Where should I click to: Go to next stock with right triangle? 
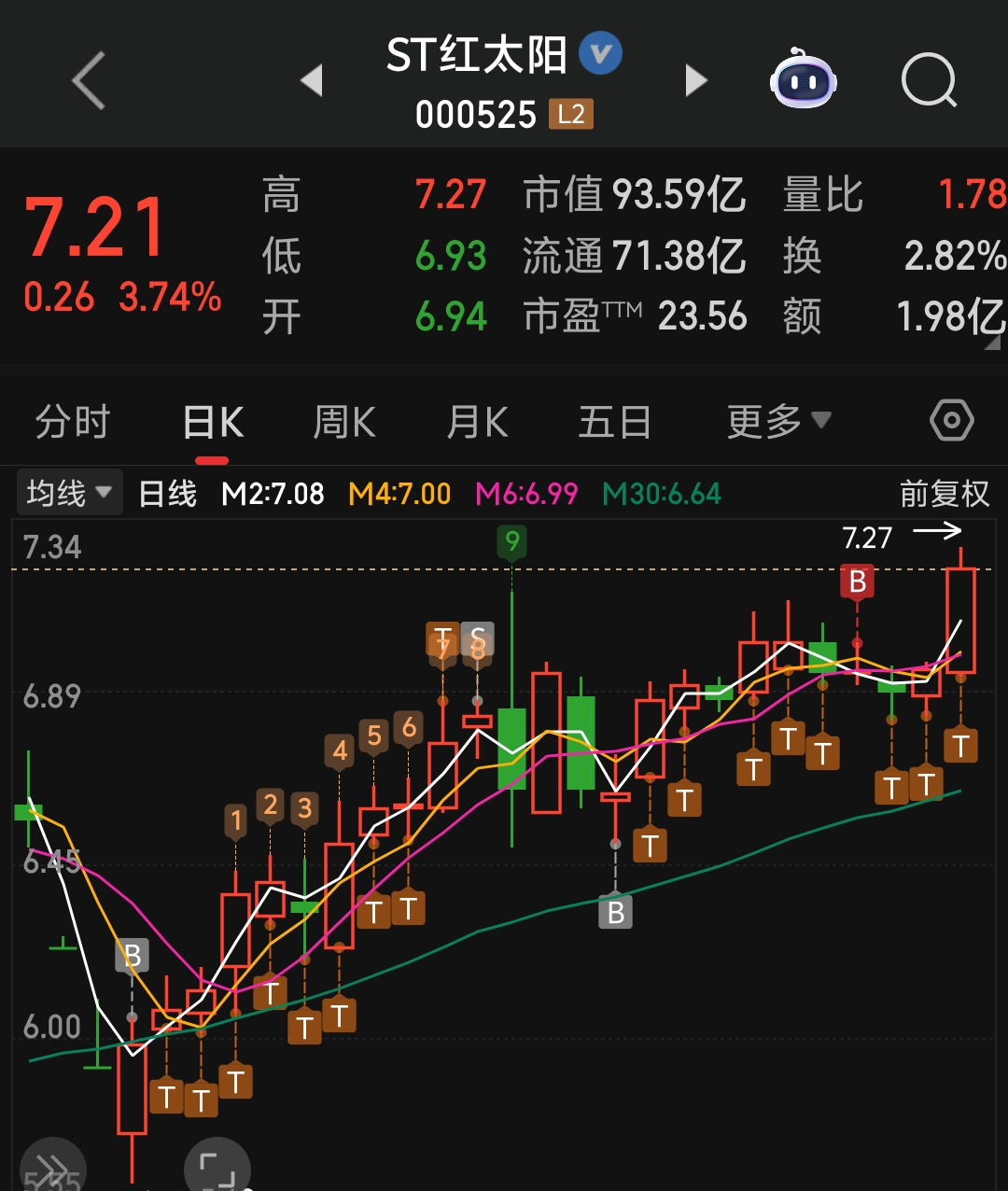tap(696, 80)
